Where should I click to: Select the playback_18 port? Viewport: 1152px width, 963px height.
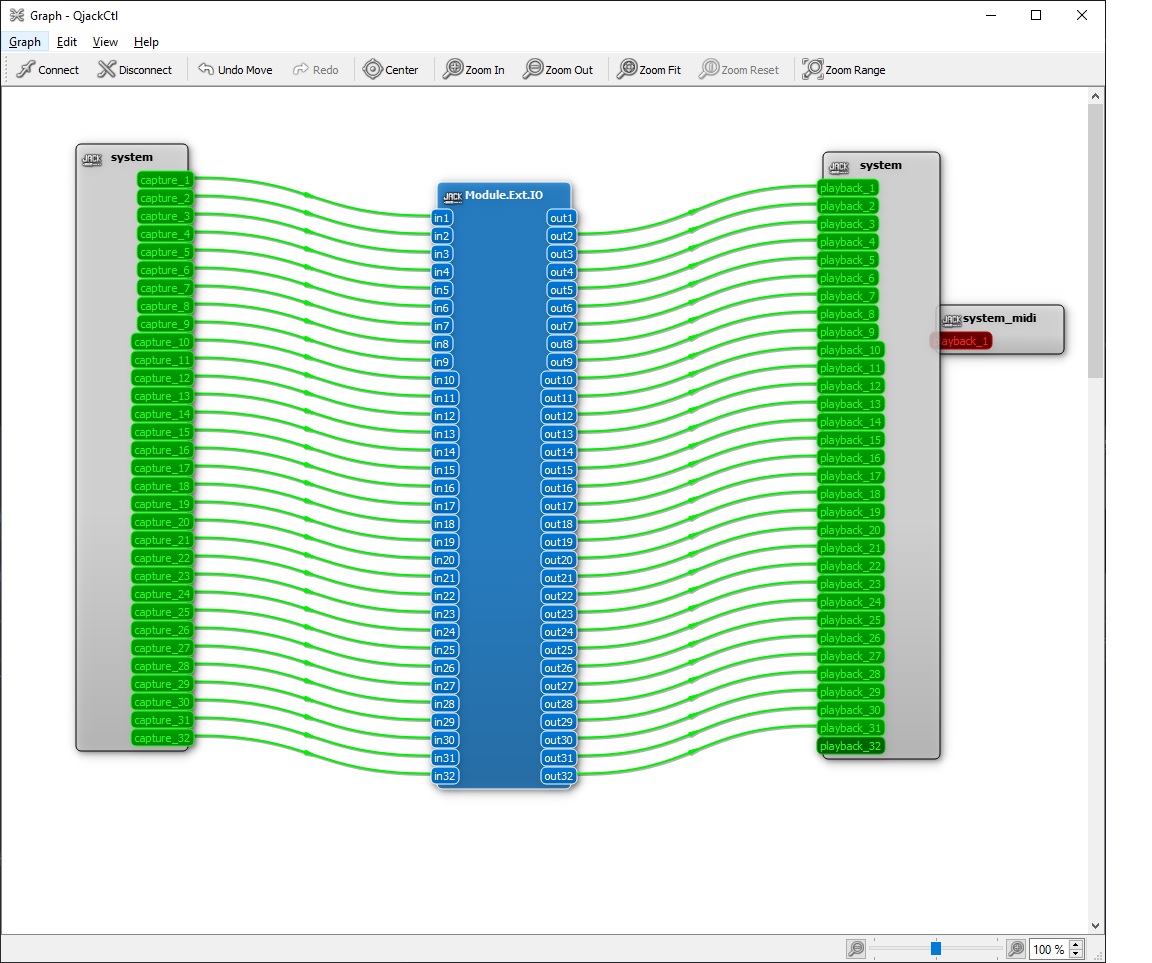[x=850, y=494]
